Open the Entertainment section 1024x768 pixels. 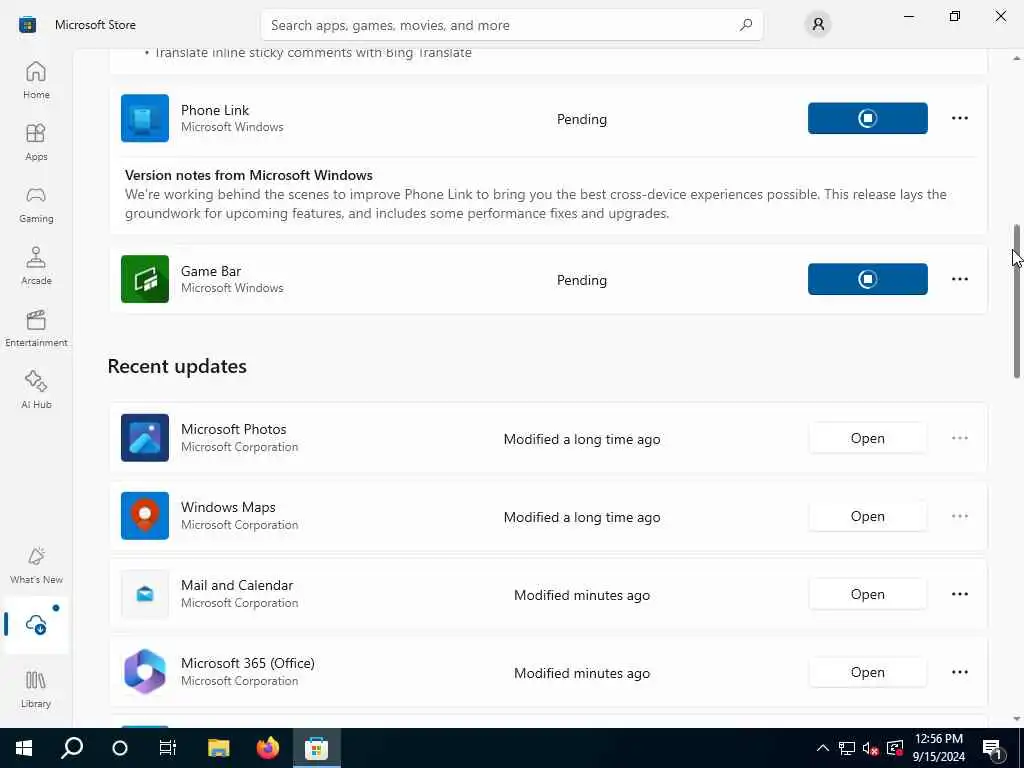pos(36,328)
